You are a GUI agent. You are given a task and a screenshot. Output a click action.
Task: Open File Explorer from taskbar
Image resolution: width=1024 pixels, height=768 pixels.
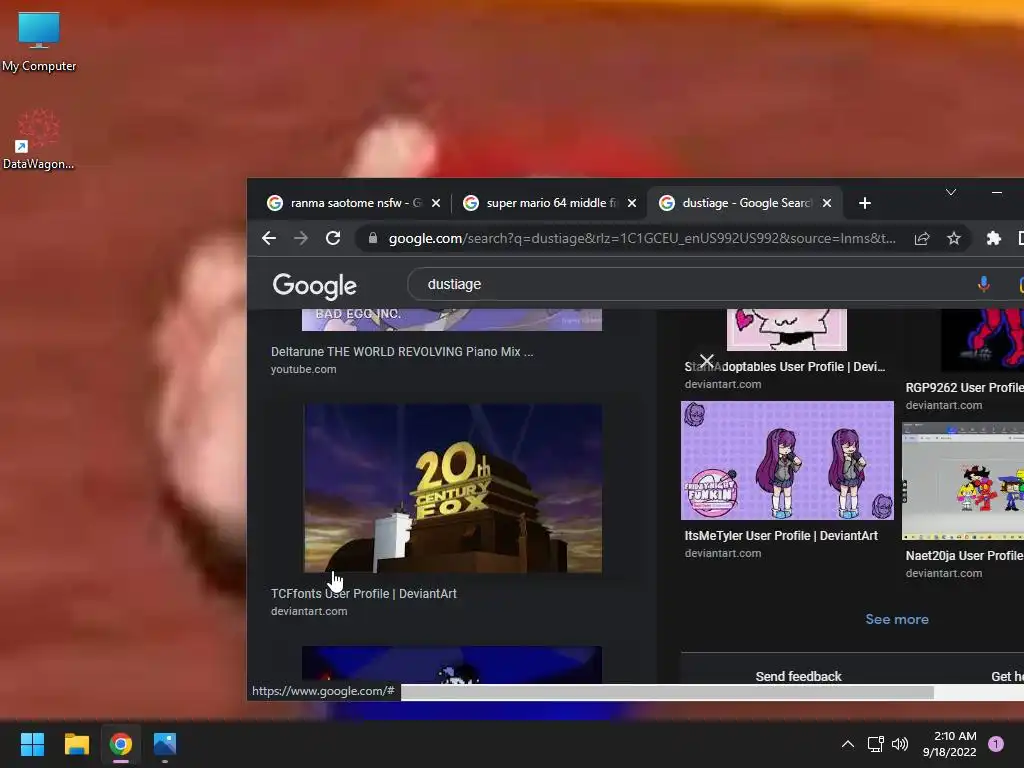coord(76,744)
